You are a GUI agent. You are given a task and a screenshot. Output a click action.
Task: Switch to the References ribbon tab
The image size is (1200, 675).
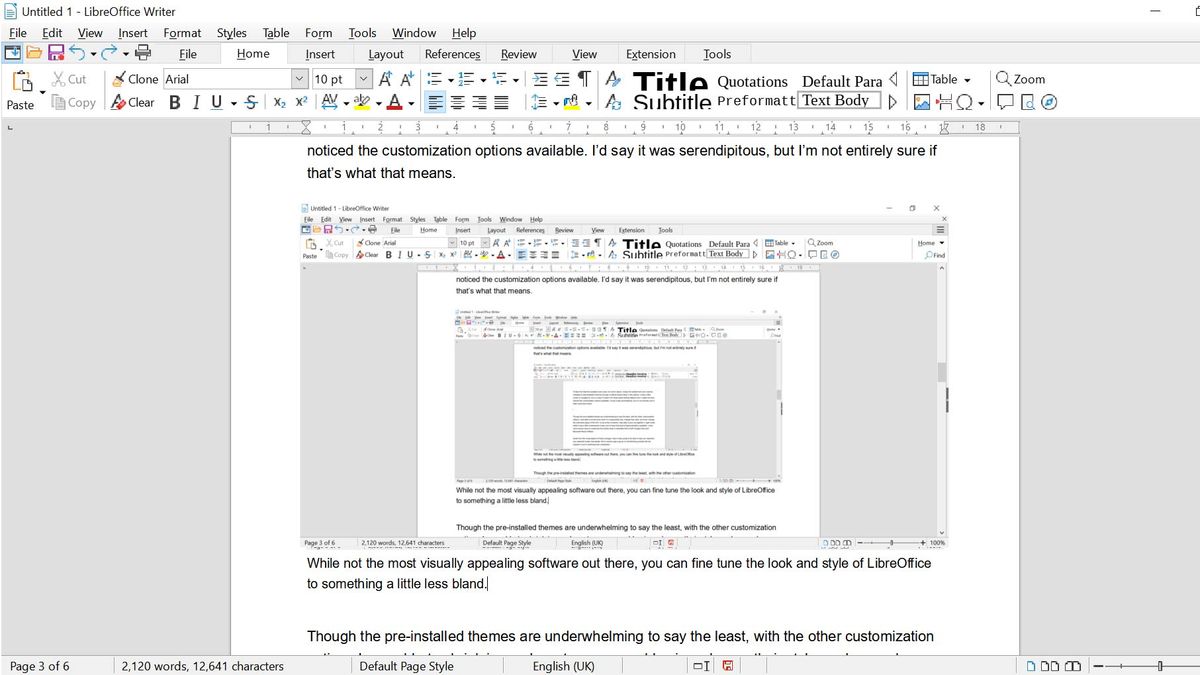452,53
